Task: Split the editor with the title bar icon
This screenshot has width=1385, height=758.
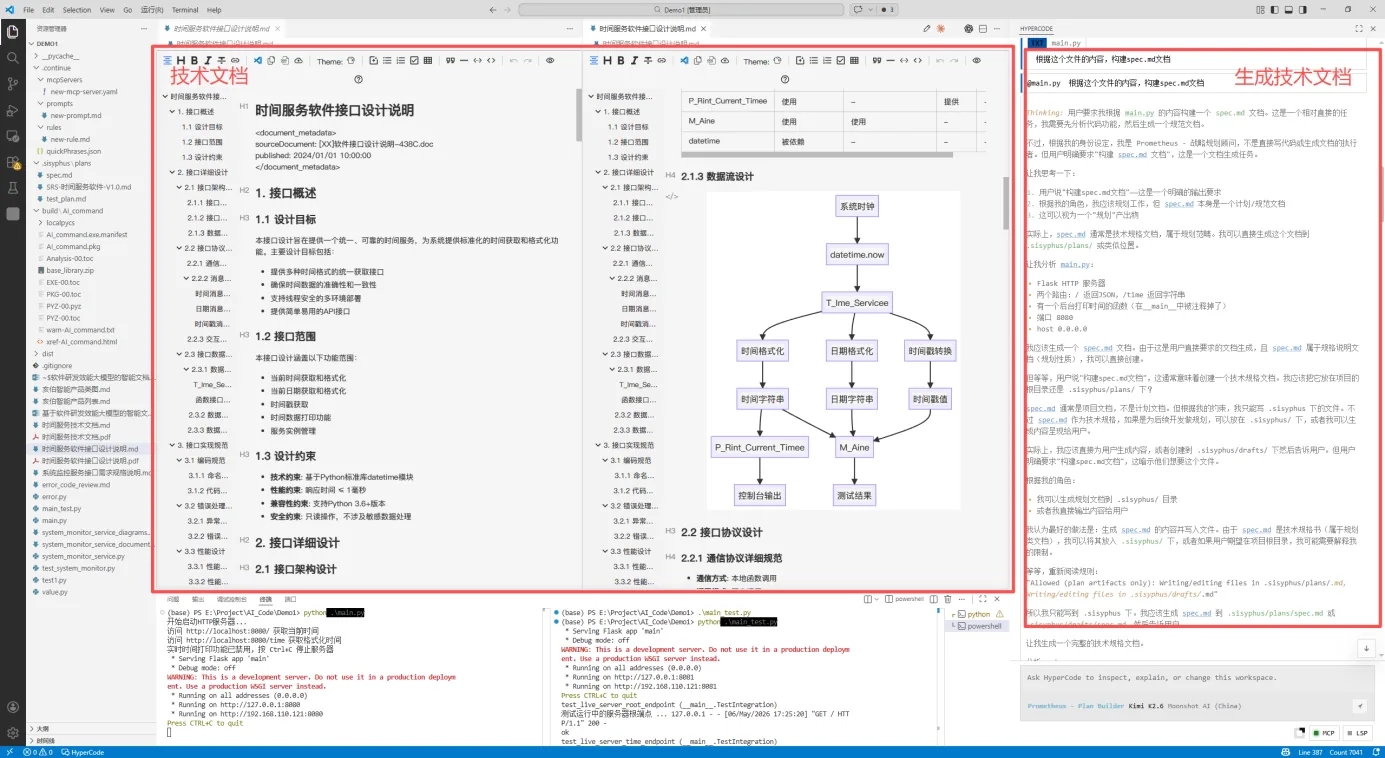Action: [x=982, y=29]
